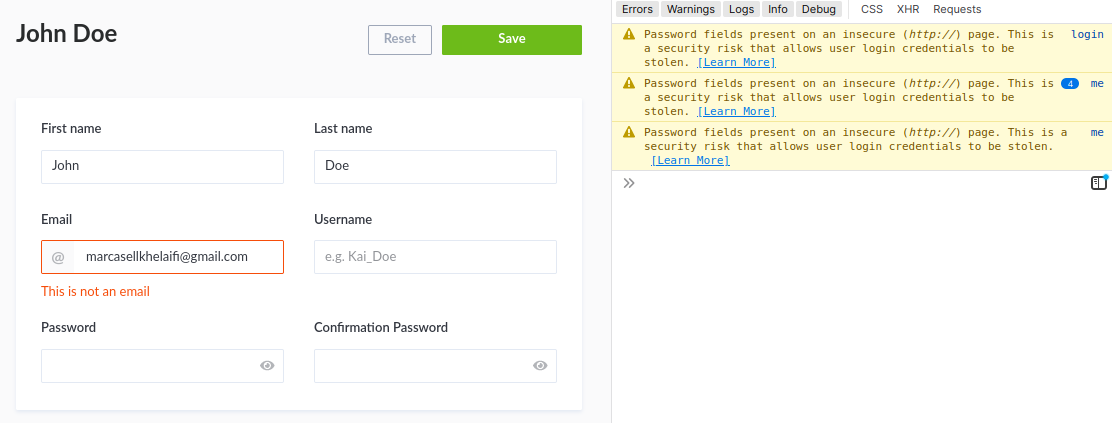The height and width of the screenshot is (423, 1112).
Task: Click the First name label
Action: tap(71, 128)
